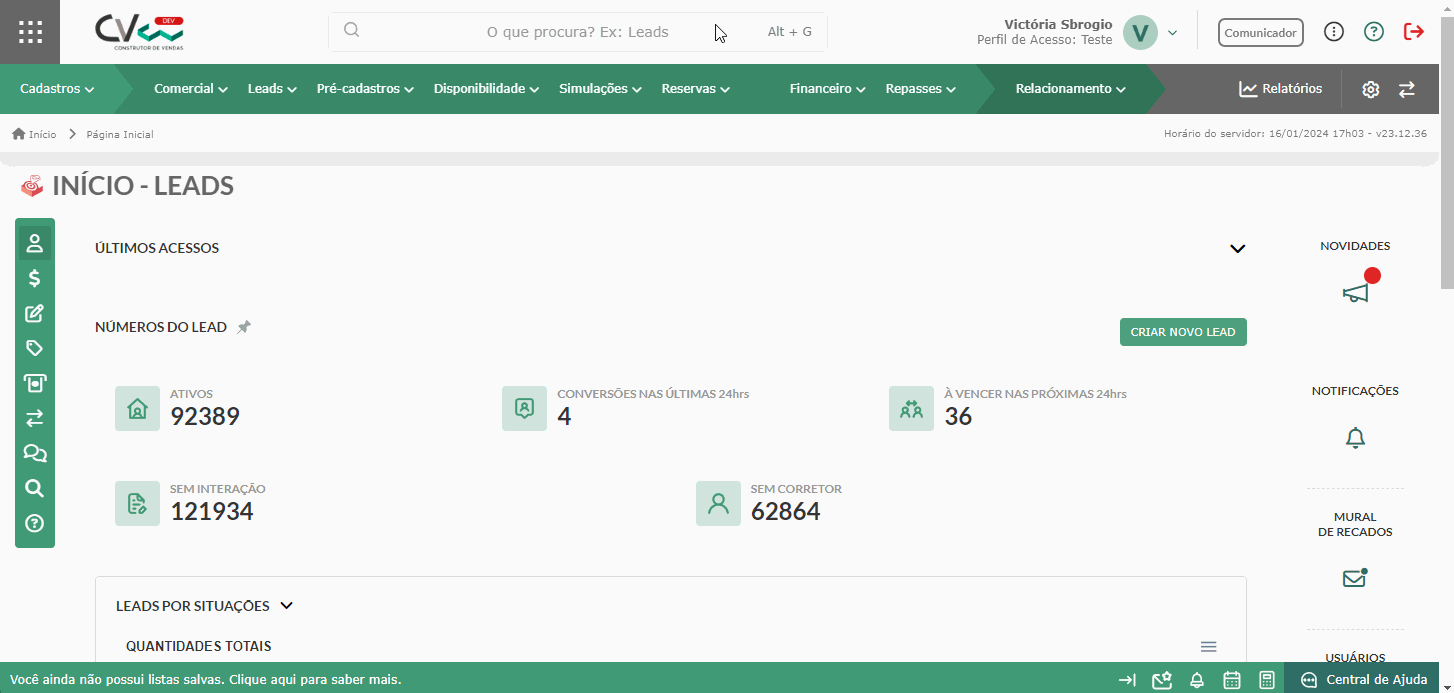The width and height of the screenshot is (1454, 693).
Task: Expand the Cadastros menu
Action: pos(57,89)
